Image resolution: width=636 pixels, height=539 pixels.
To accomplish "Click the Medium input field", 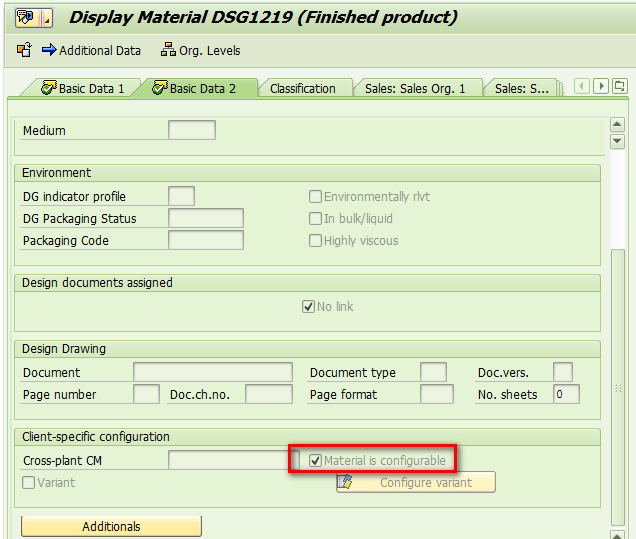I will tap(192, 130).
